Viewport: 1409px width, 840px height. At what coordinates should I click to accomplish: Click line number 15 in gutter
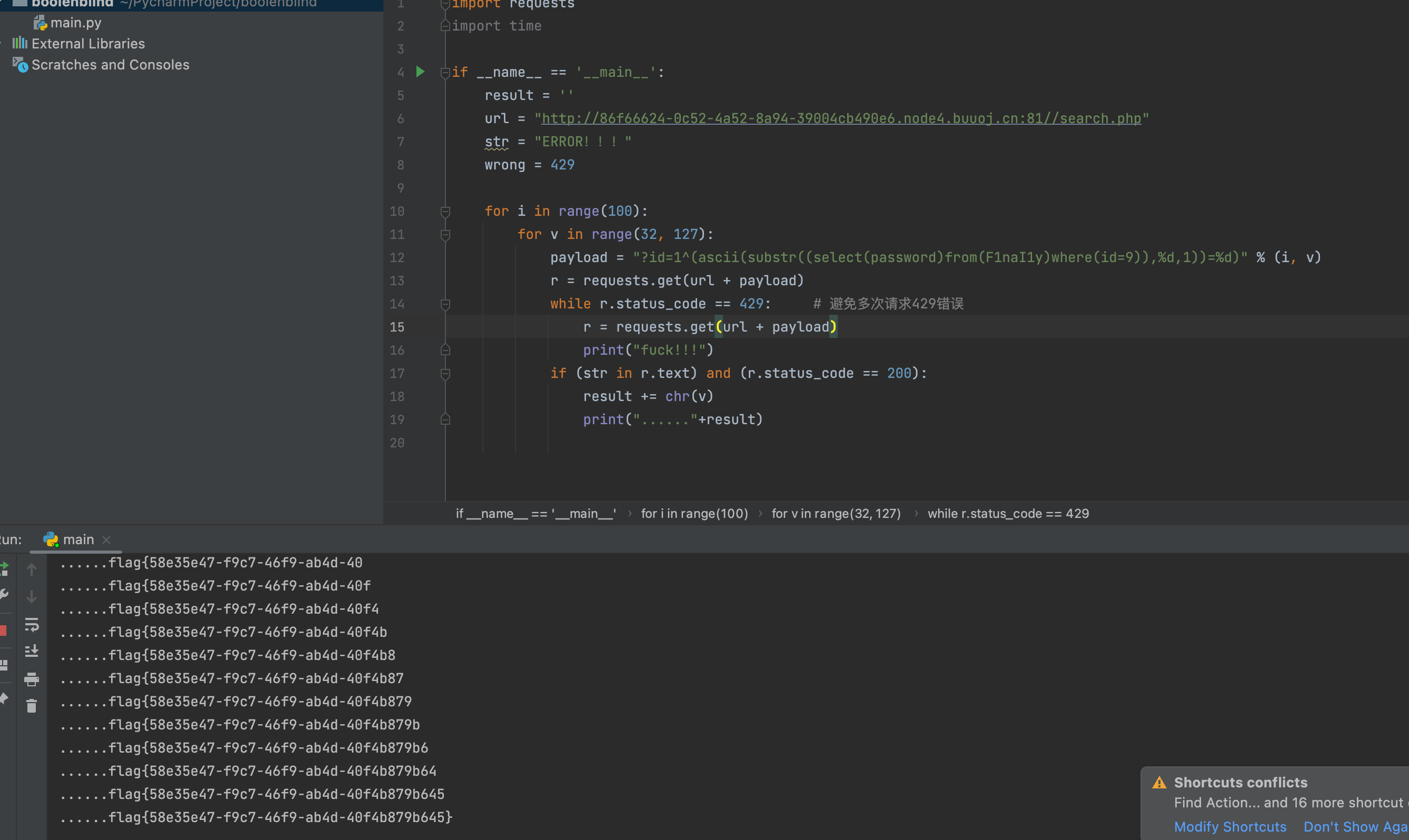(x=398, y=327)
